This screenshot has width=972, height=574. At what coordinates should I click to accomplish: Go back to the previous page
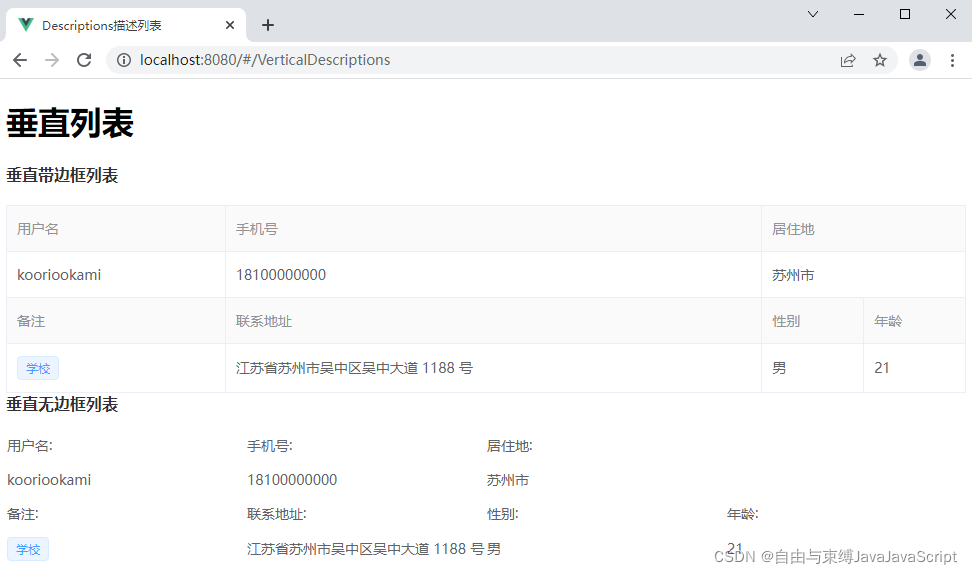pos(20,60)
